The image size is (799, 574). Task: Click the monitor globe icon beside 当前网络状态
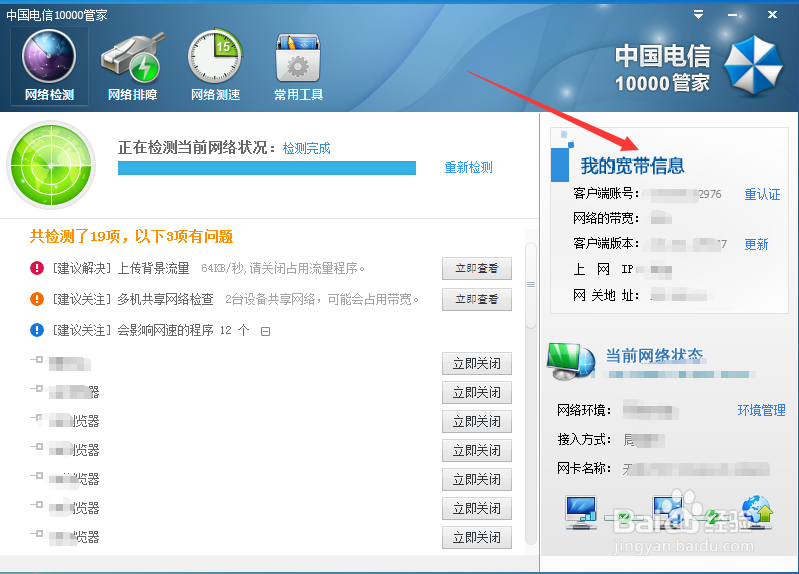[x=571, y=361]
